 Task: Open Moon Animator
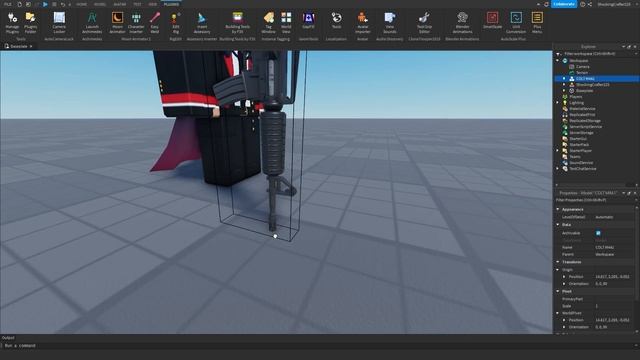pos(117,23)
